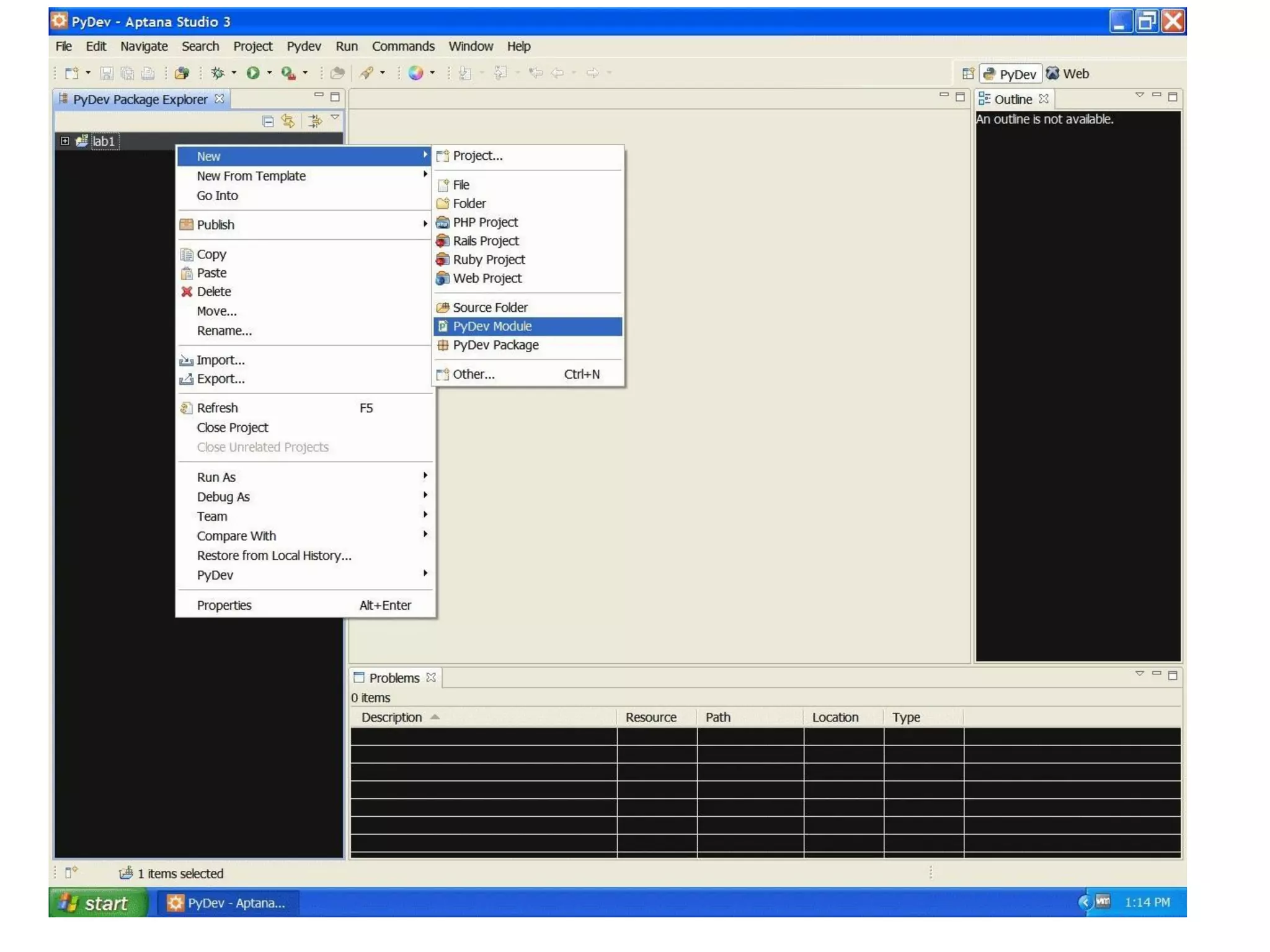Close the Outline view tab
Viewport: 1270px width, 952px height.
pos(1044,99)
